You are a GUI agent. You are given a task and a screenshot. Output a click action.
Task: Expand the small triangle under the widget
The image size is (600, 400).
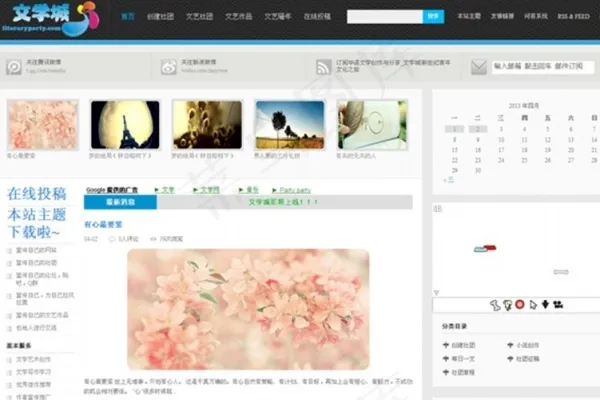tap(437, 293)
